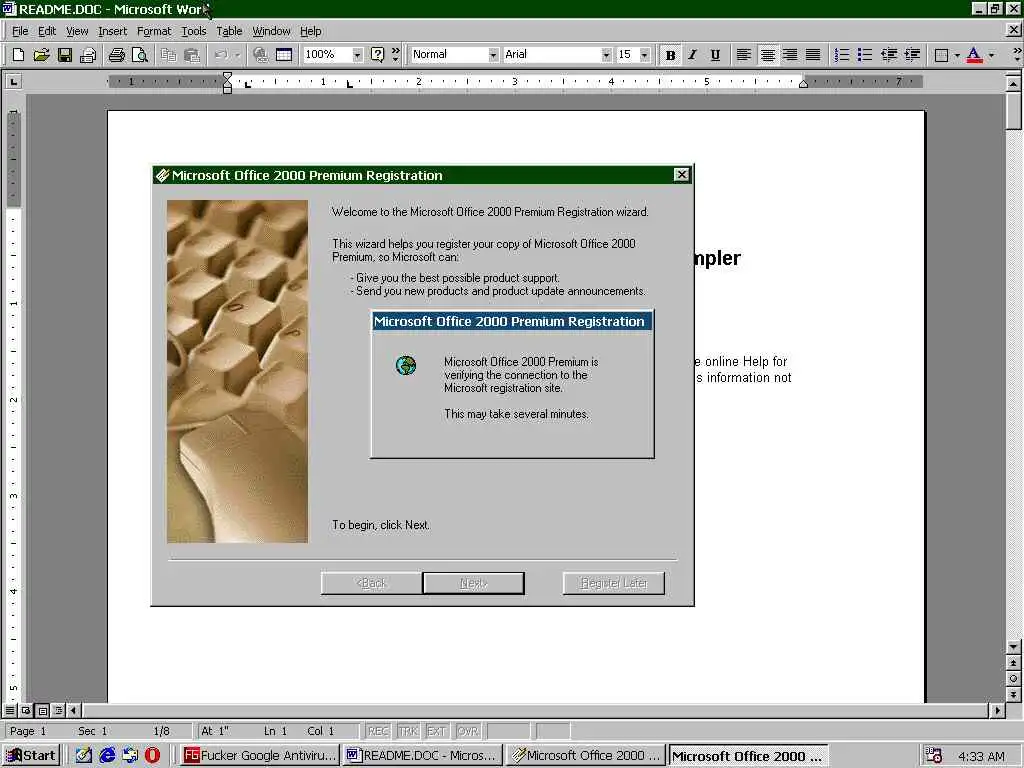
Task: Open the Windows Start menu
Action: 31,756
